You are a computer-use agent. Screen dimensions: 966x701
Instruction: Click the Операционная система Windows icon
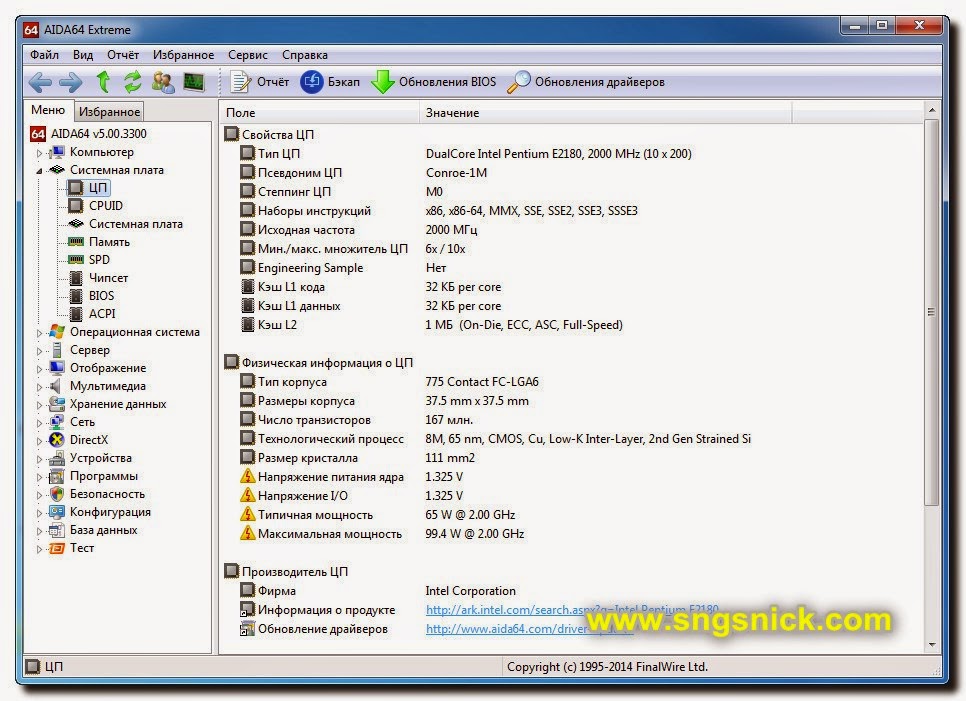coord(57,331)
